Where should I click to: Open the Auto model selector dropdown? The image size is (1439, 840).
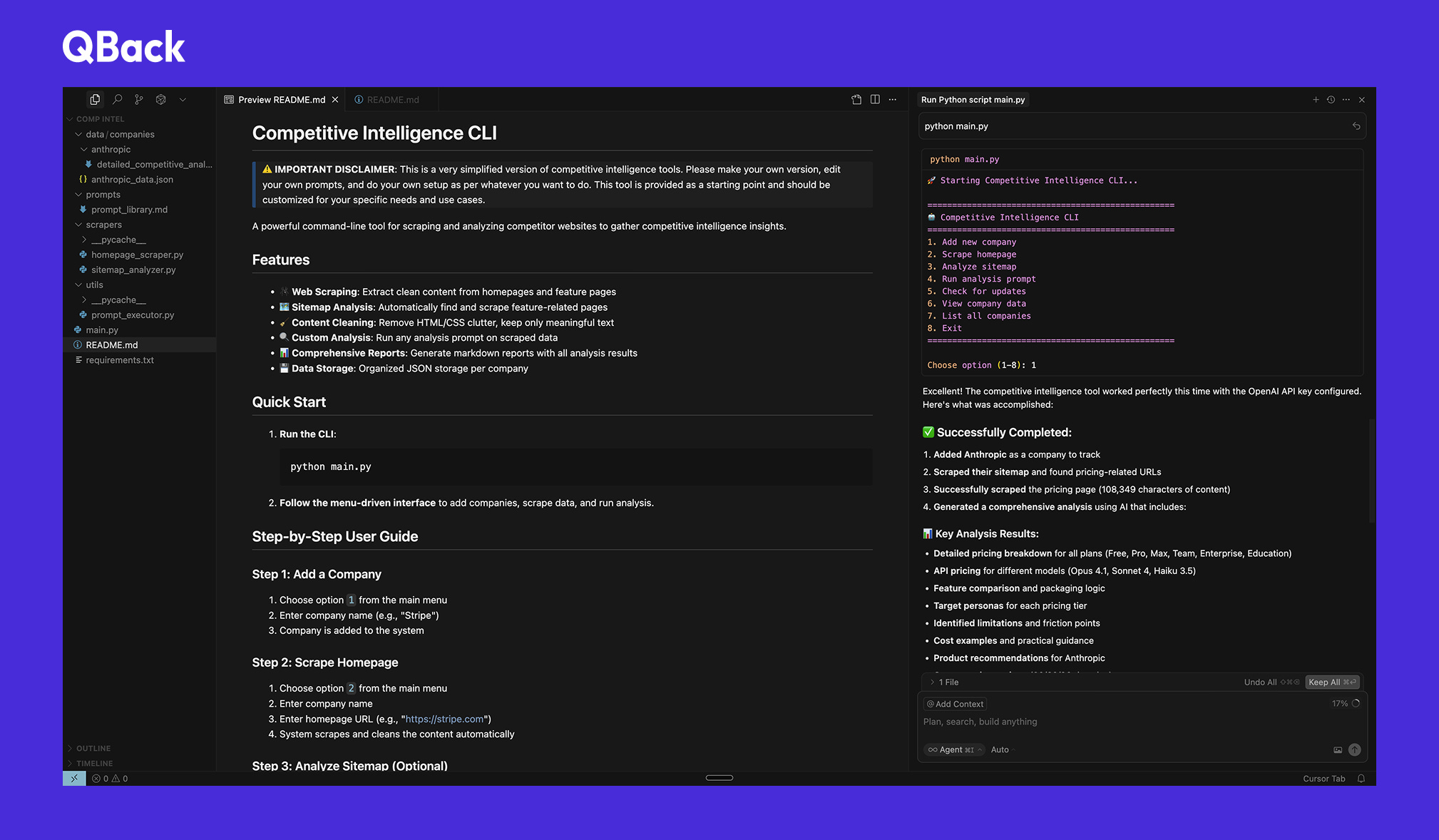click(1001, 749)
